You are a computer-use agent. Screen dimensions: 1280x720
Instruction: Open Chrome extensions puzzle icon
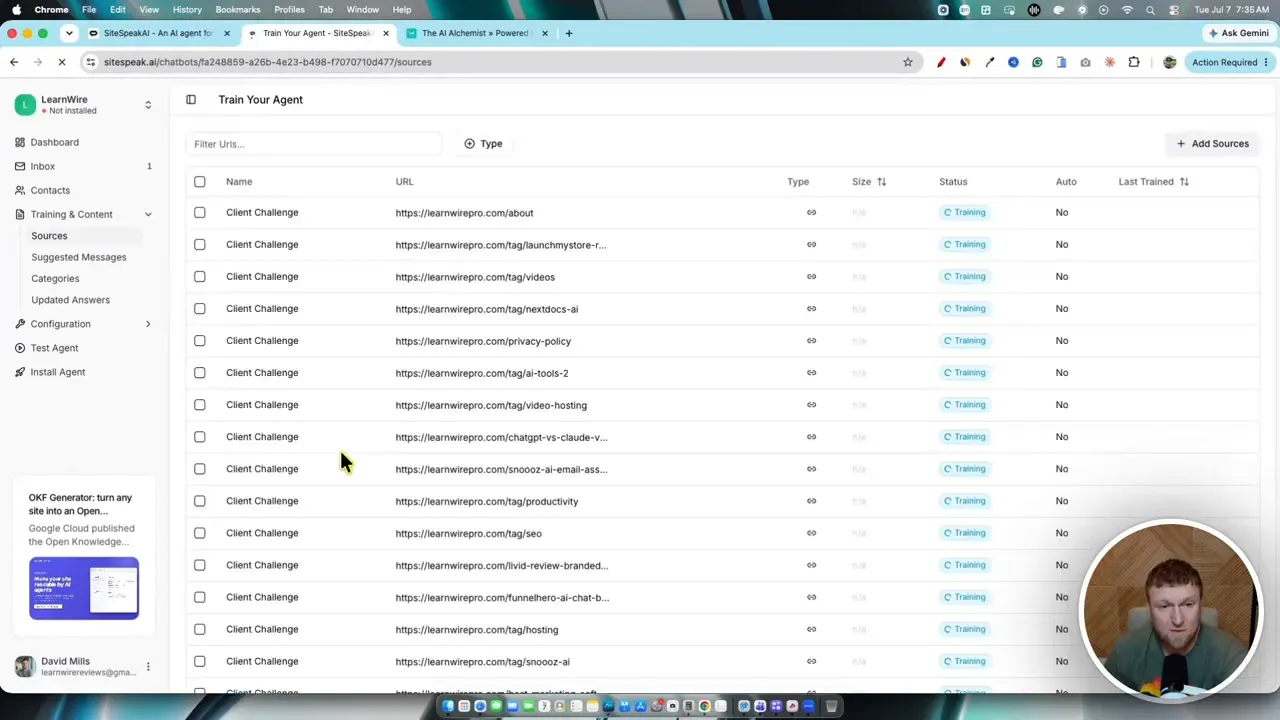point(1134,62)
